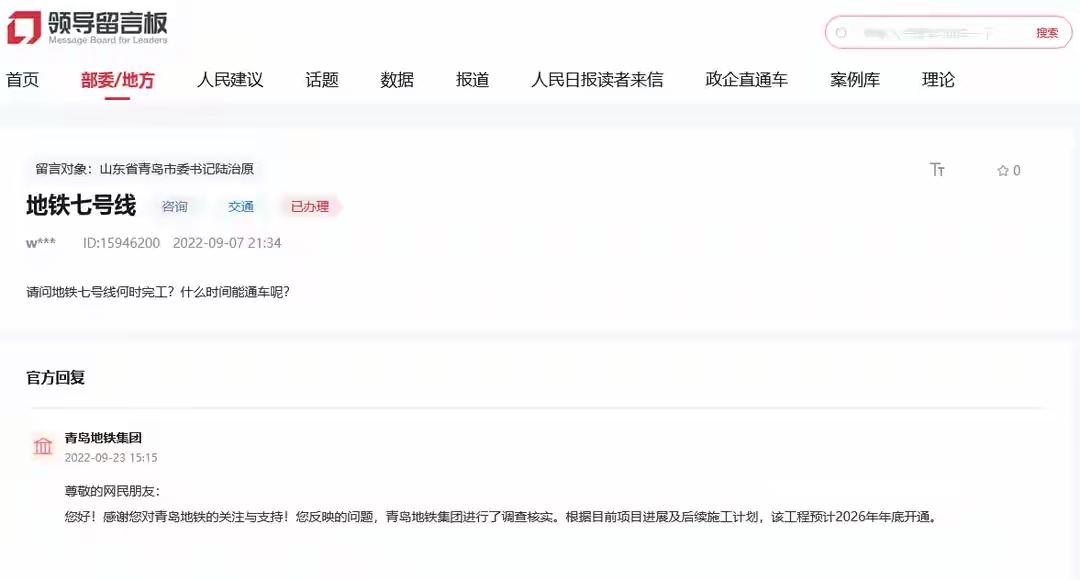Click the 领导留言板 logo icon
The width and height of the screenshot is (1080, 580).
click(x=23, y=29)
